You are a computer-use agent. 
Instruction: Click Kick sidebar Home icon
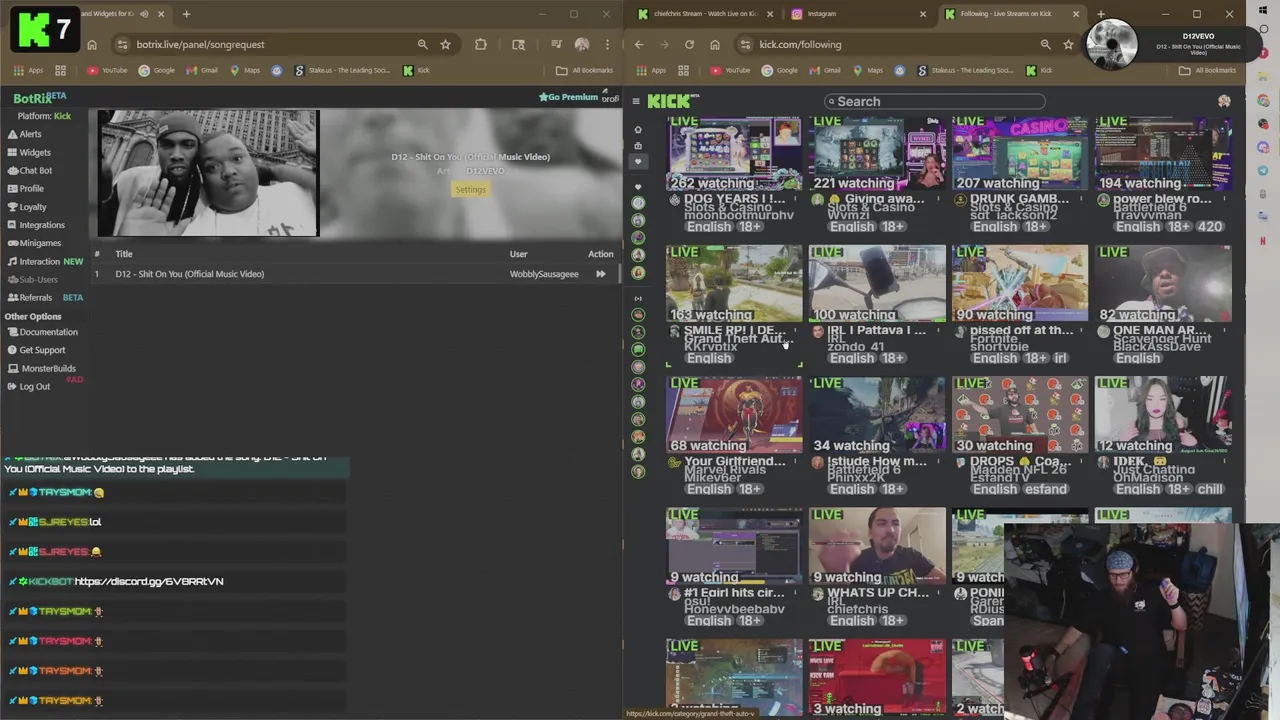pyautogui.click(x=638, y=129)
